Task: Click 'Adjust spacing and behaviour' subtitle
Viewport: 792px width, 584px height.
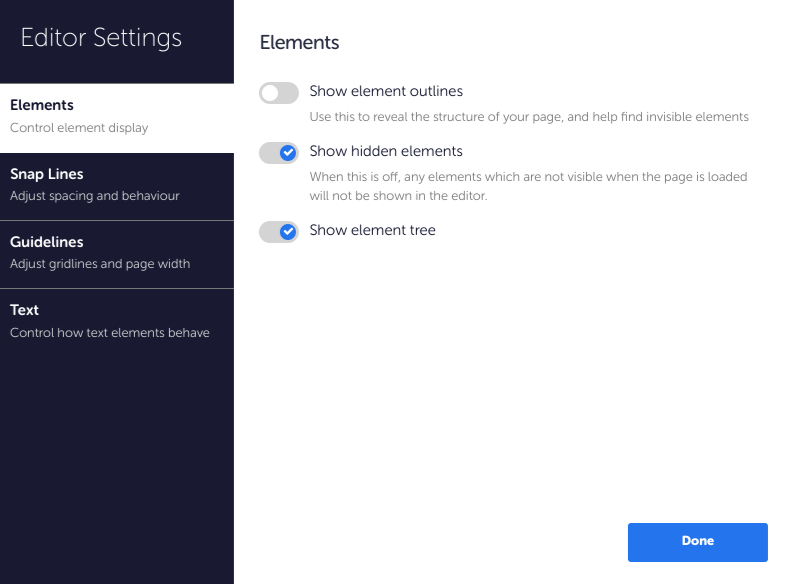Action: (x=94, y=196)
